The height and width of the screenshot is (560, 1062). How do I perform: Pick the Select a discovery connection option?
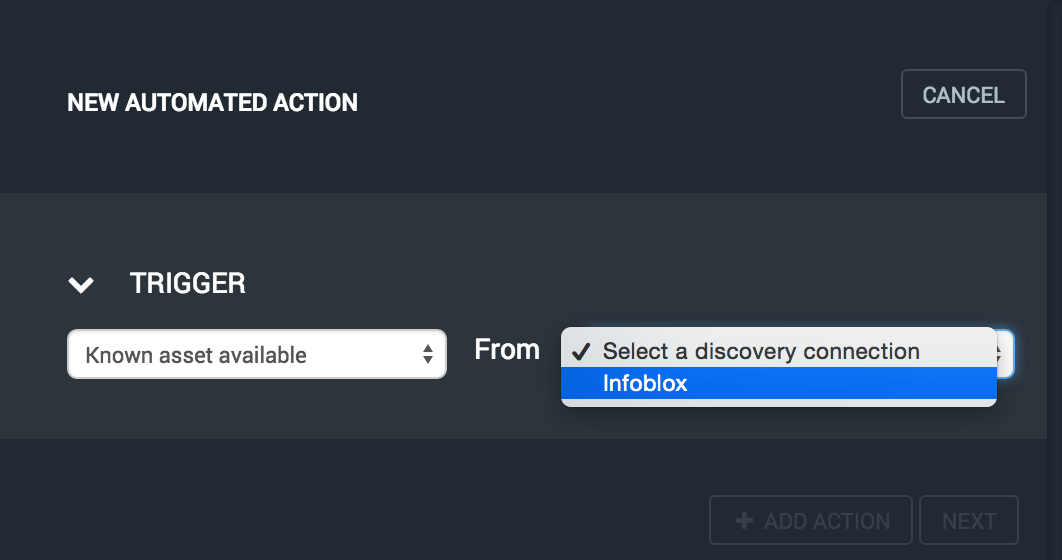pyautogui.click(x=761, y=352)
